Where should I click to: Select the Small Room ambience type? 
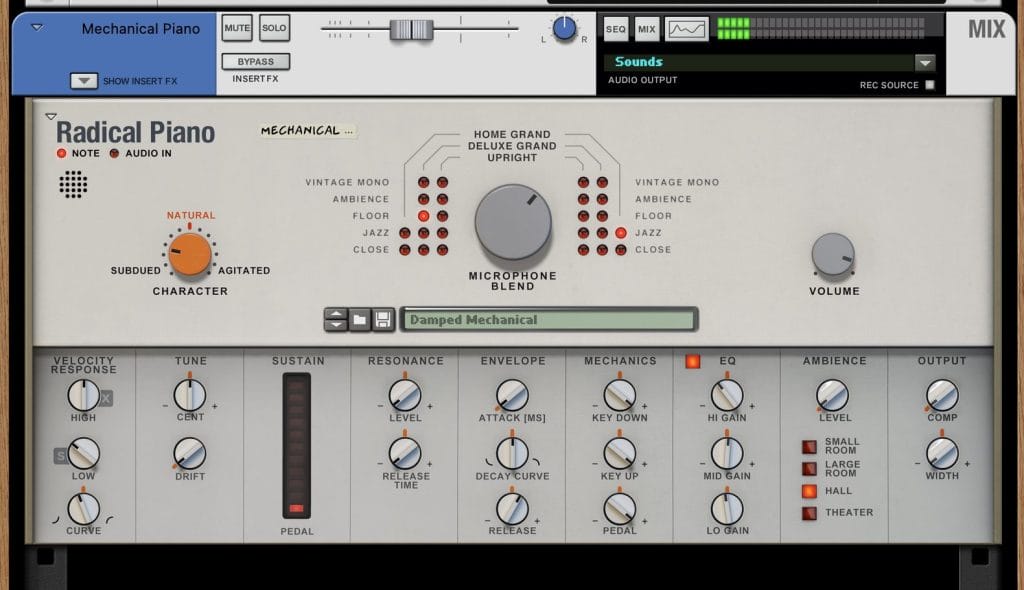point(809,447)
